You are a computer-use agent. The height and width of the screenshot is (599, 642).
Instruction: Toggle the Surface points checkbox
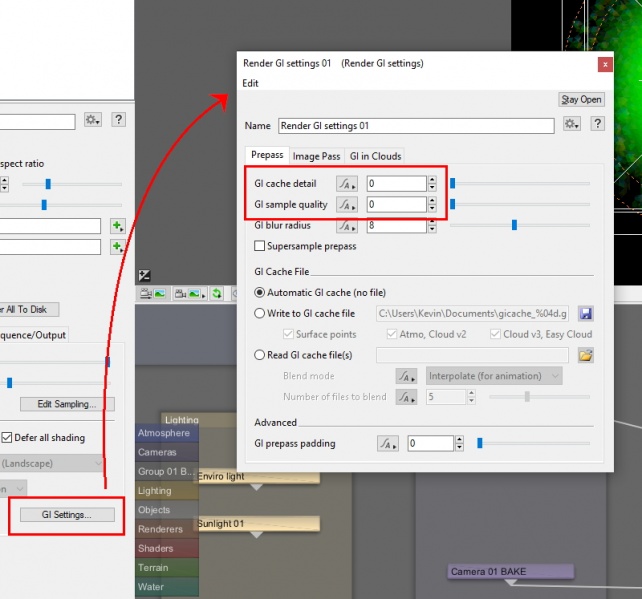[288, 334]
